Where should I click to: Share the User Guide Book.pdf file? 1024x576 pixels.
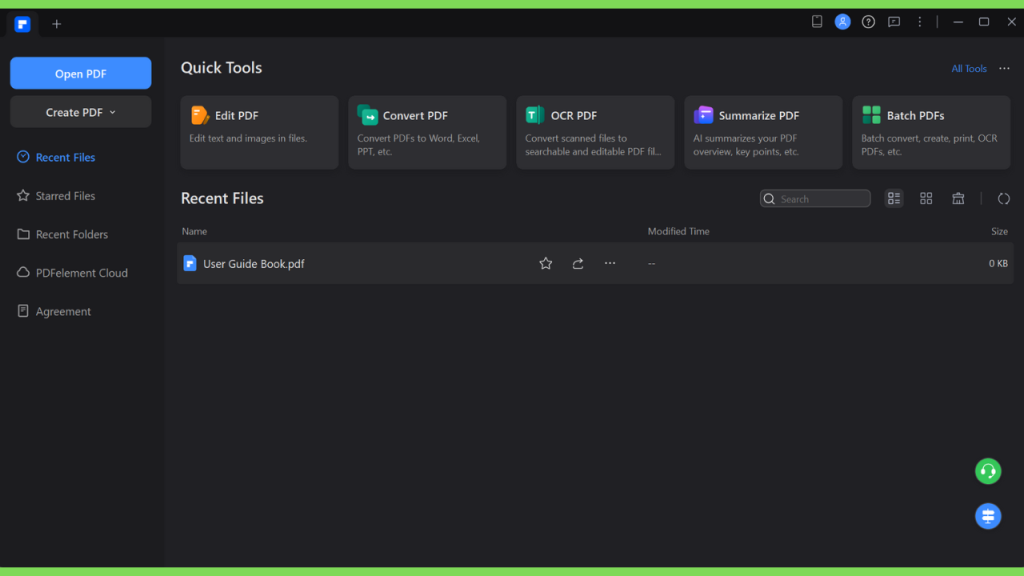tap(578, 263)
